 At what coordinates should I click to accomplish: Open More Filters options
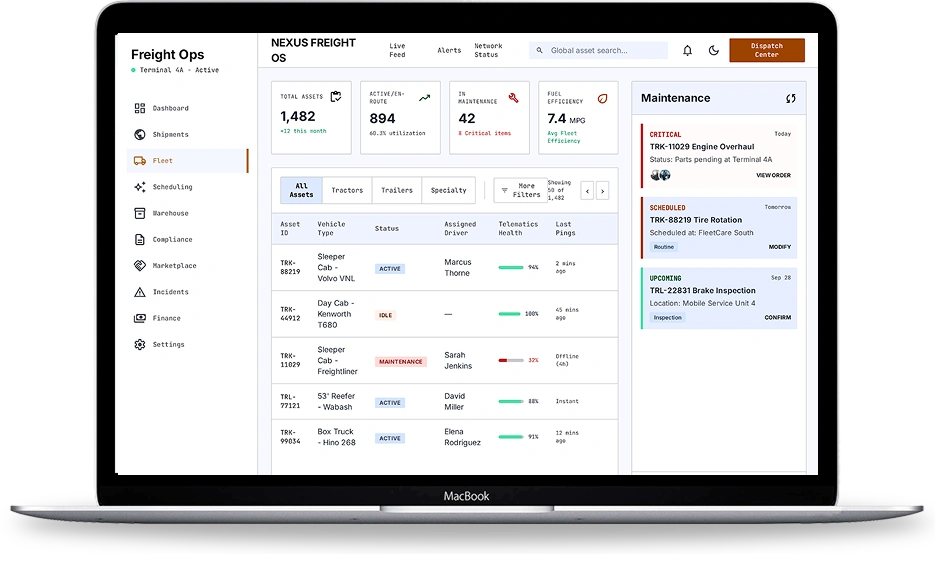[x=521, y=191]
